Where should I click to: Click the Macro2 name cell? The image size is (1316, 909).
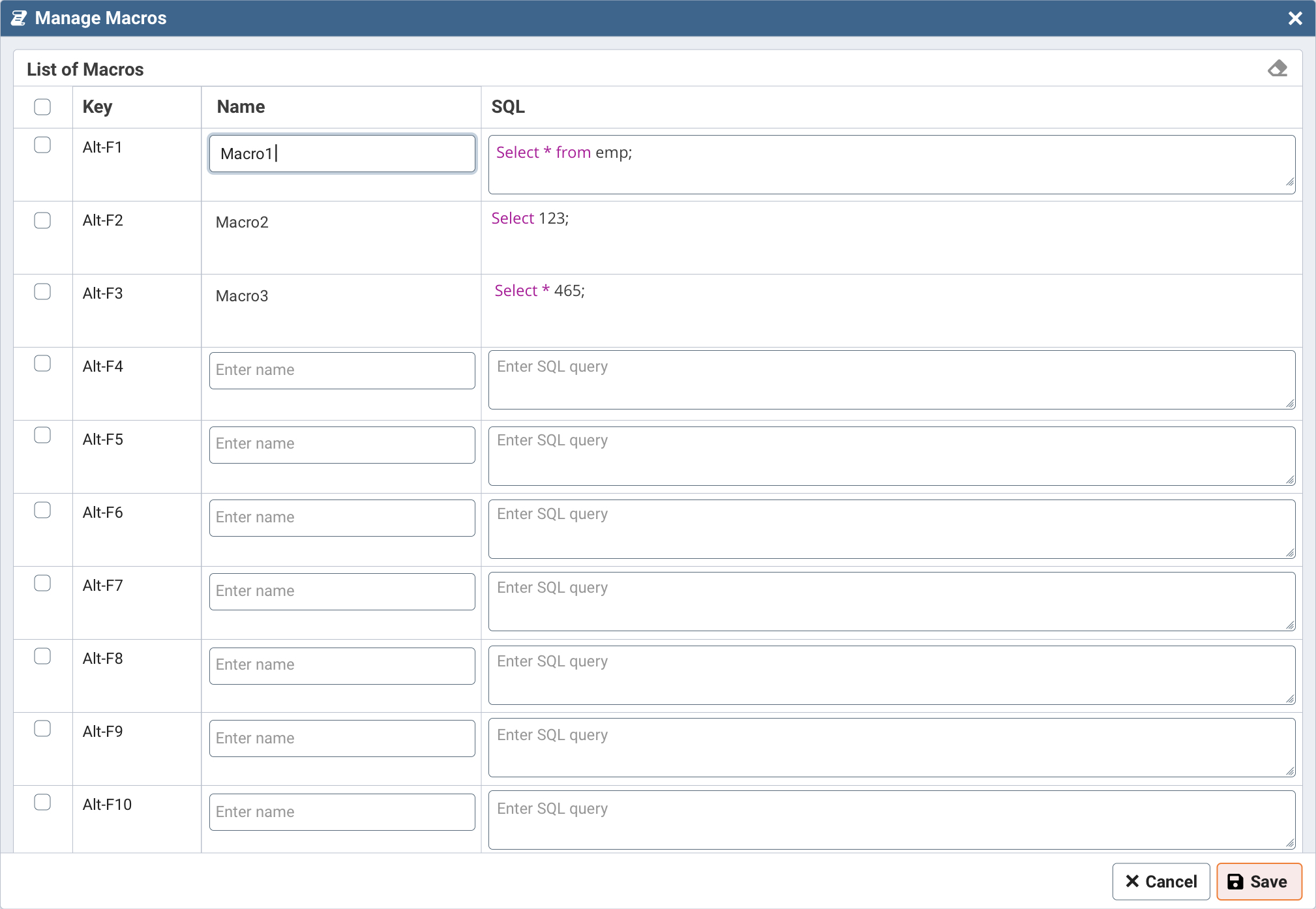[x=242, y=222]
